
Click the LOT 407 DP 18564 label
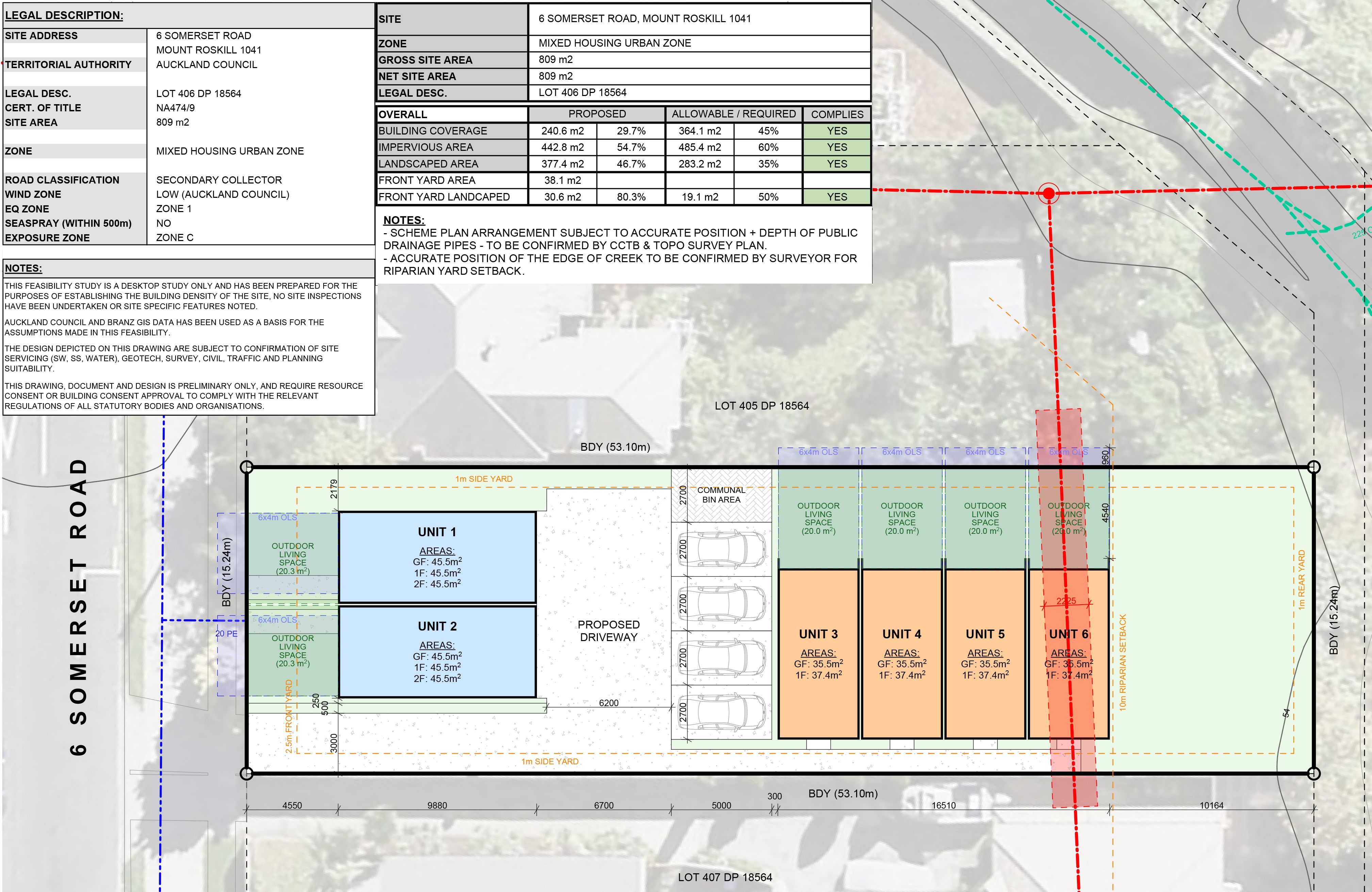725,877
